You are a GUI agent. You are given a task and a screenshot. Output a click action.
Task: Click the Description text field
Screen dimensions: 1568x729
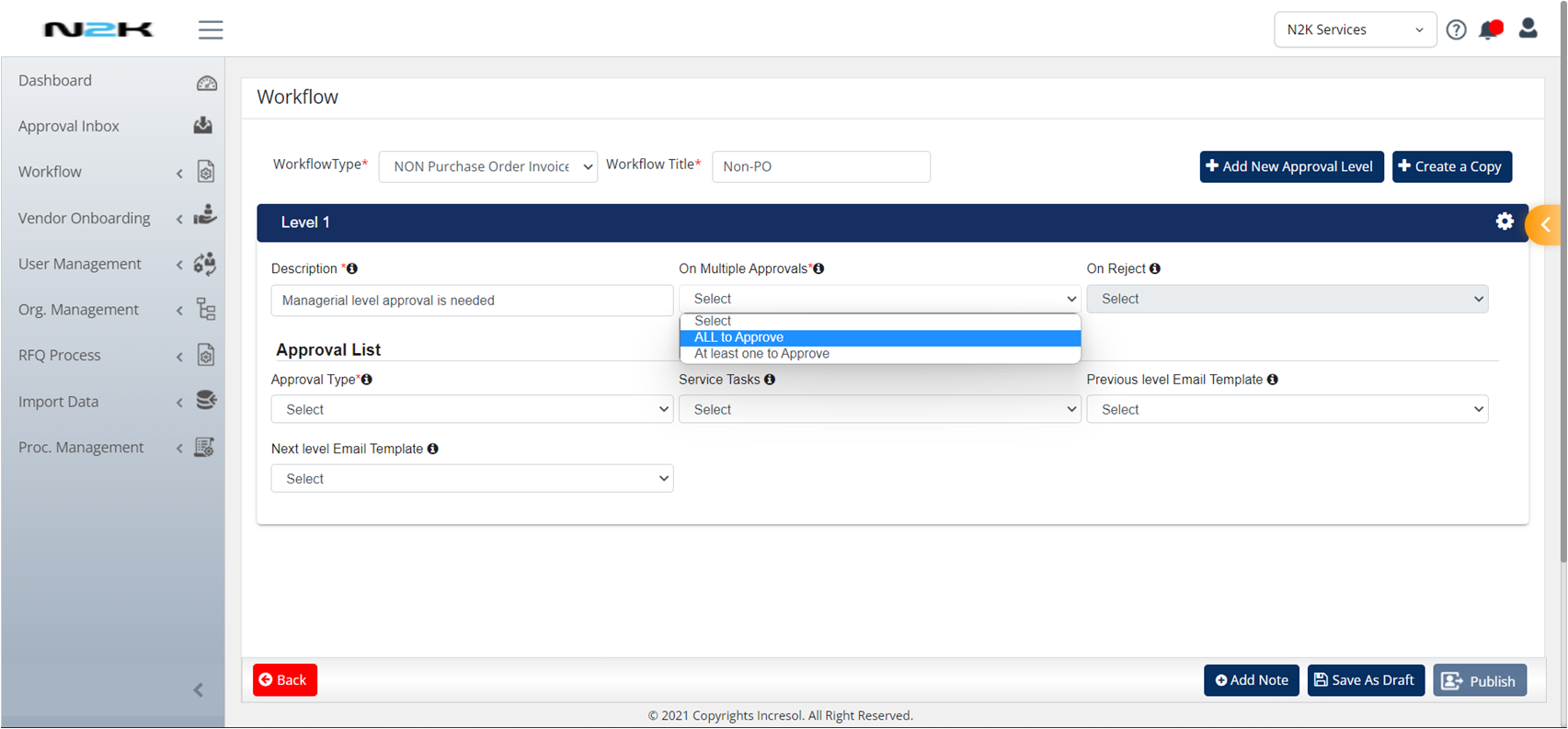tap(472, 301)
